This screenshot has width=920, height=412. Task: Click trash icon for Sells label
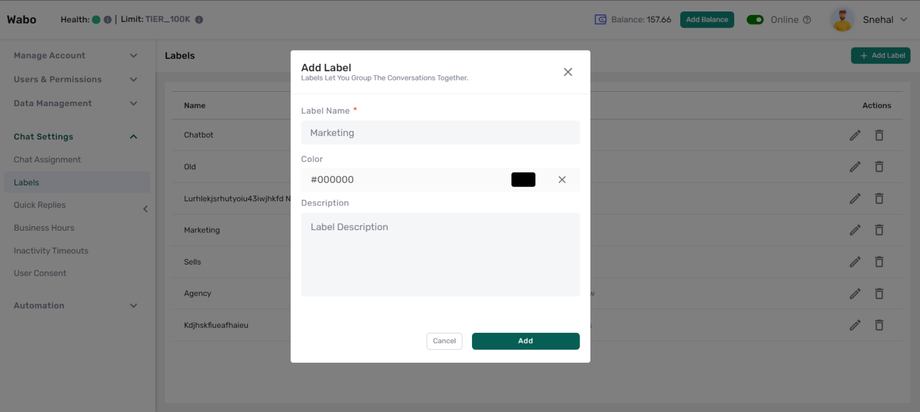[879, 262]
